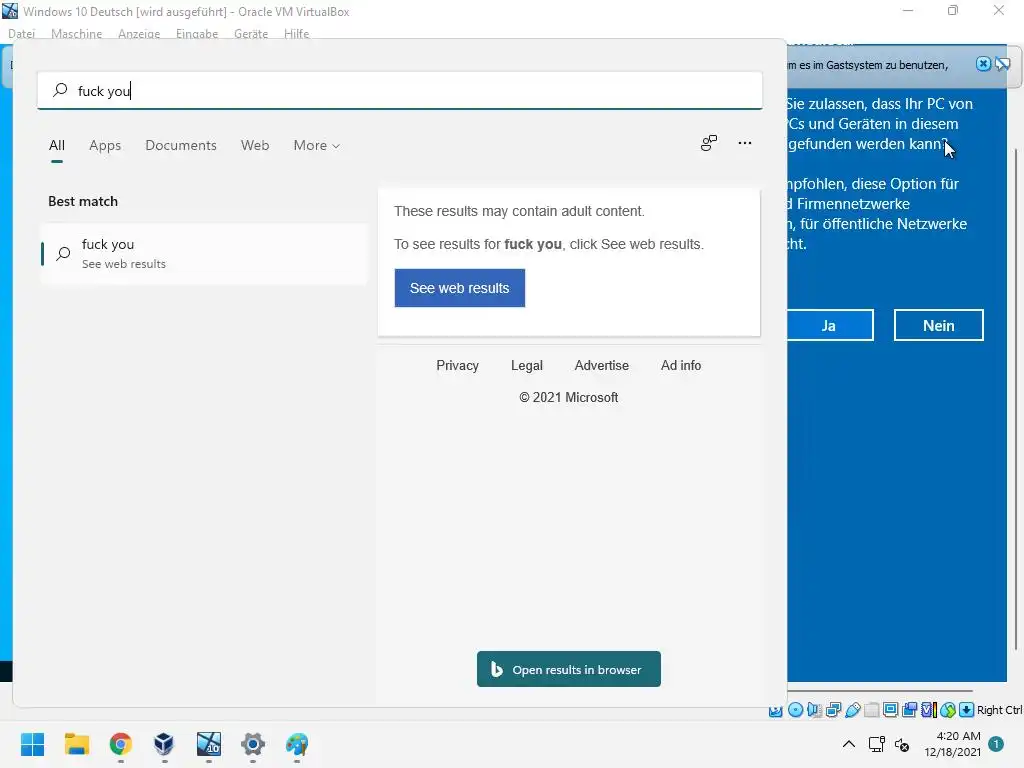Open the Geräte menu
This screenshot has height=768, width=1024.
(251, 33)
